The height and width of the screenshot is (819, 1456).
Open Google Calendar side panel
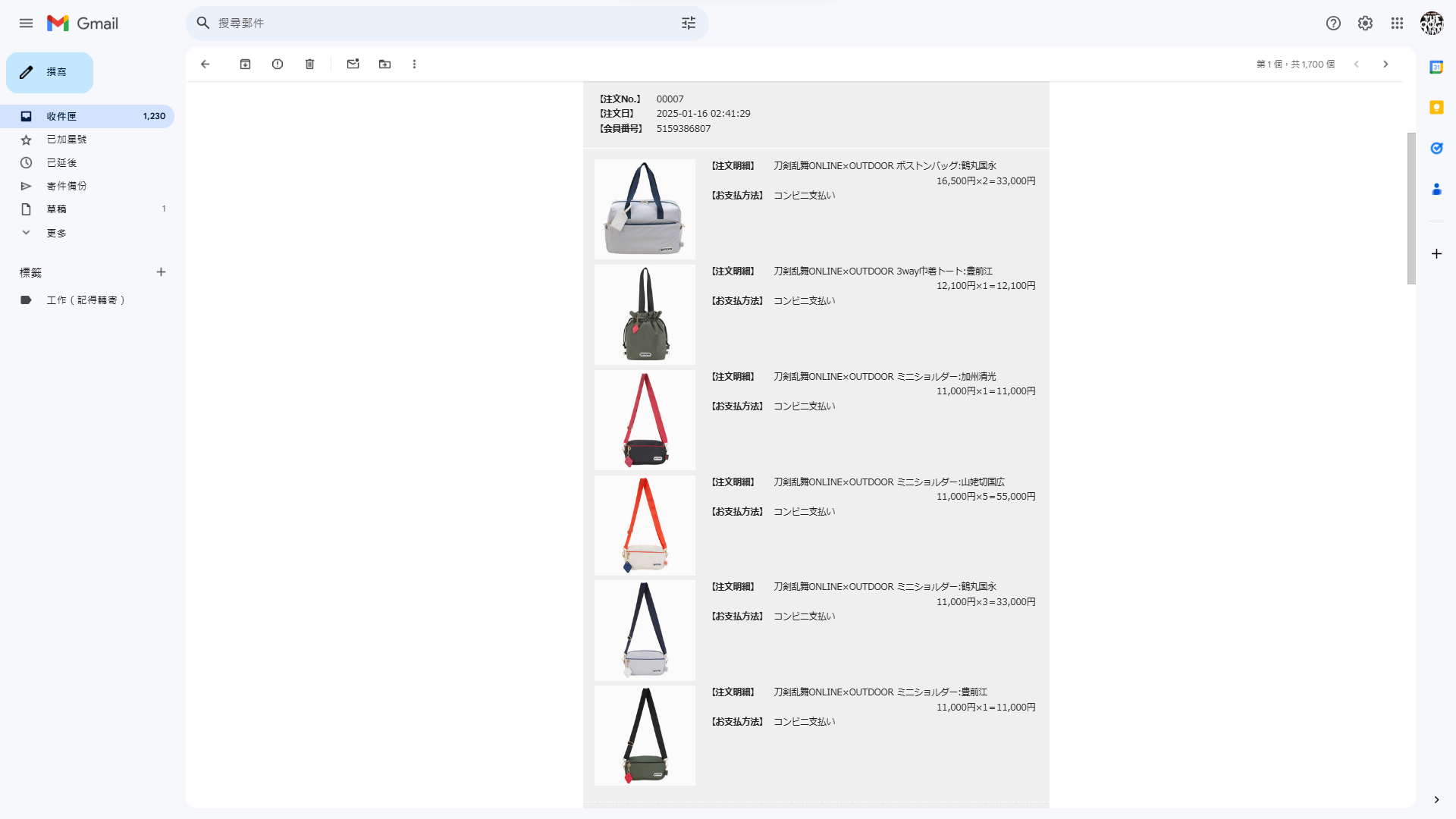coord(1436,67)
